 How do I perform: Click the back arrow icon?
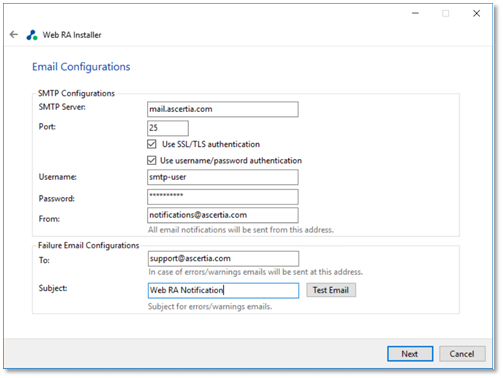14,34
